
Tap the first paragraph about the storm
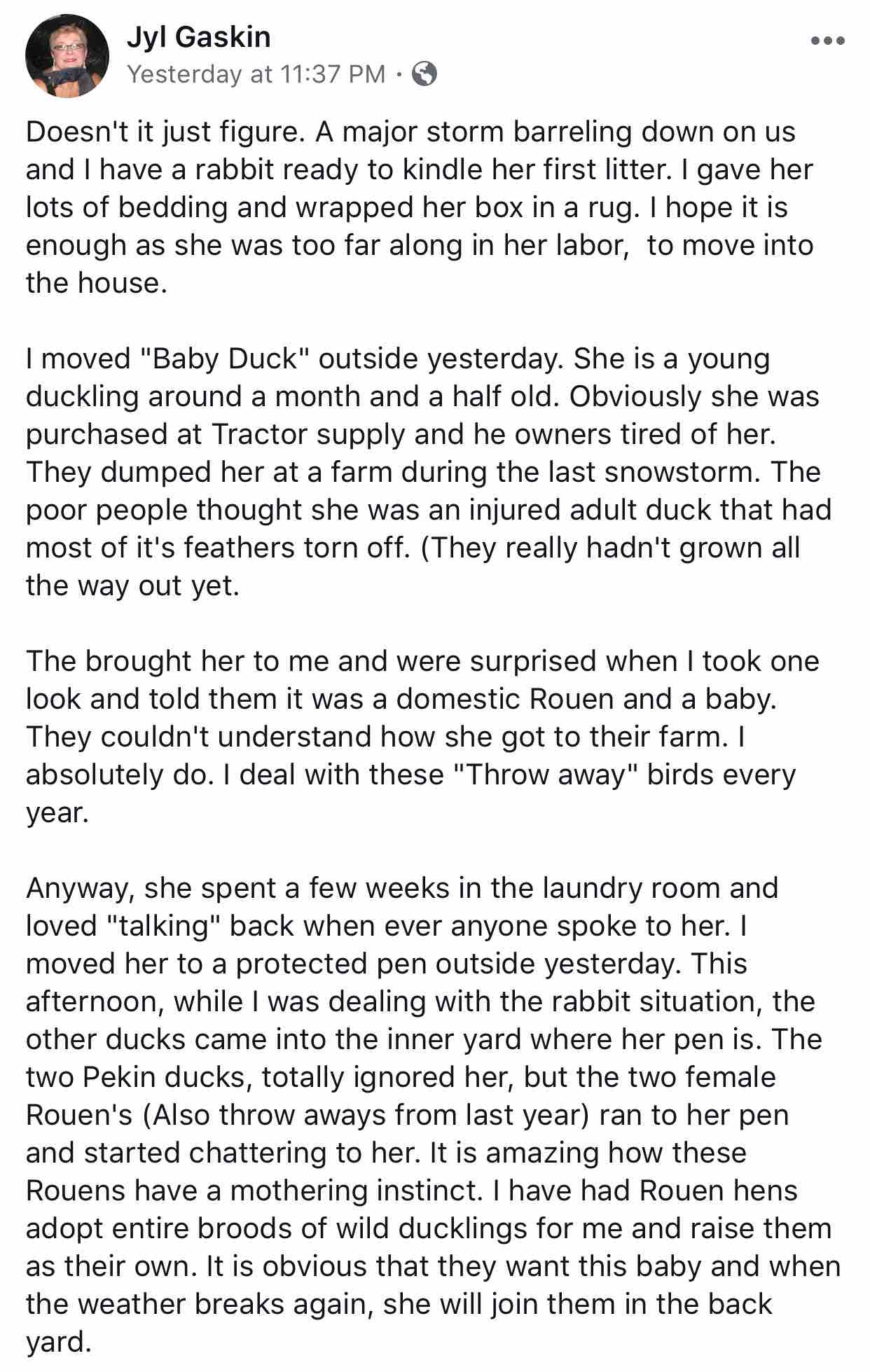420,207
